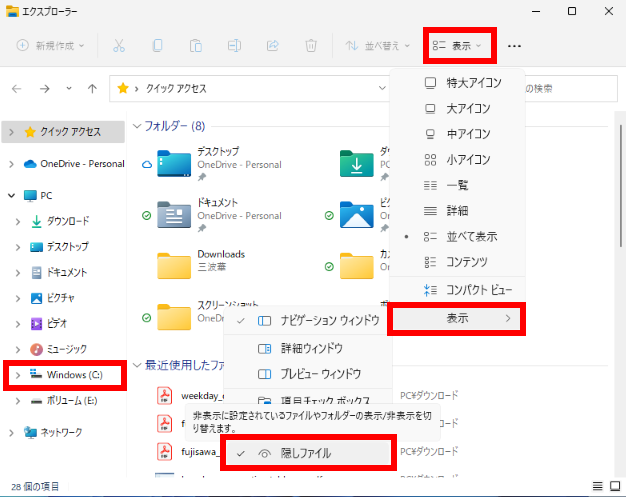626x497 pixels.
Task: Select 大アイコン view option
Action: [458, 108]
